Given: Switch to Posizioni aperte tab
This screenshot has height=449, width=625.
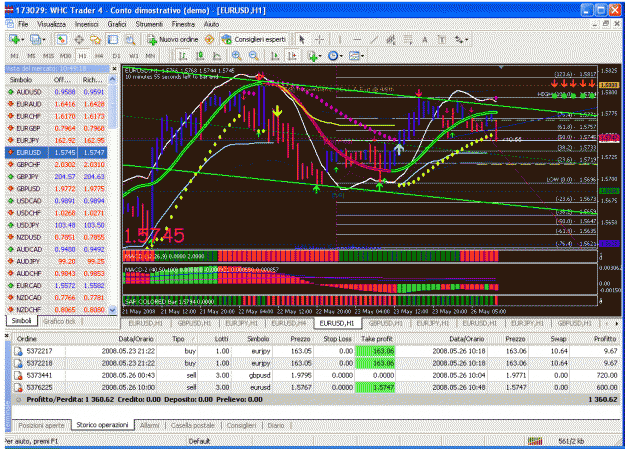Looking at the screenshot, I should 41,425.
